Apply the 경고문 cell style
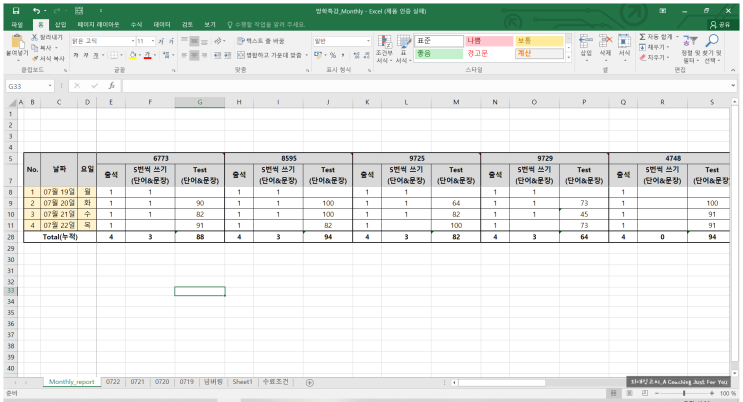This screenshot has height=402, width=743. coord(489,54)
